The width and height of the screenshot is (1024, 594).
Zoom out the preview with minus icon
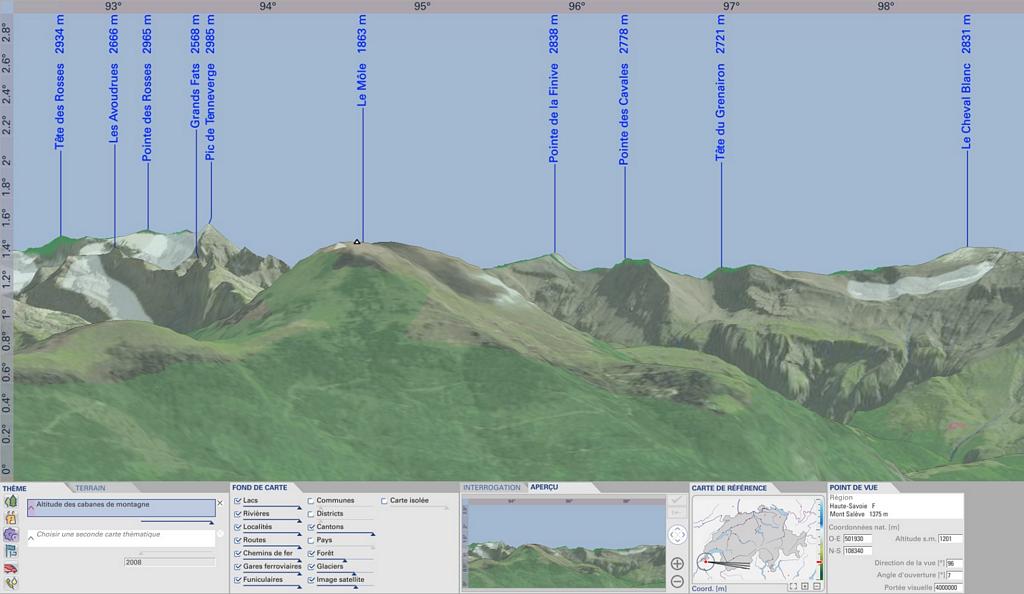[677, 581]
